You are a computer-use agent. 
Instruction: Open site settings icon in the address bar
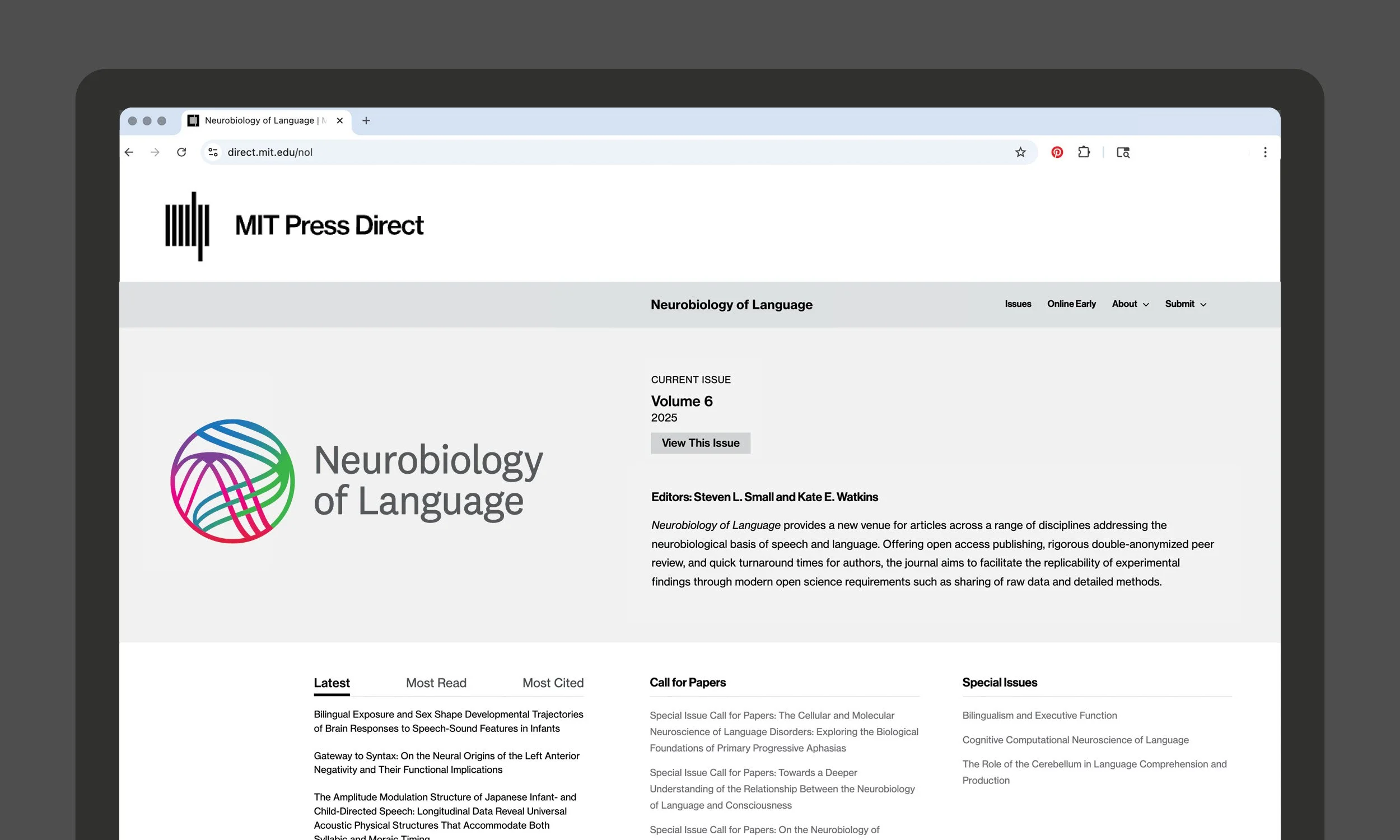point(213,152)
